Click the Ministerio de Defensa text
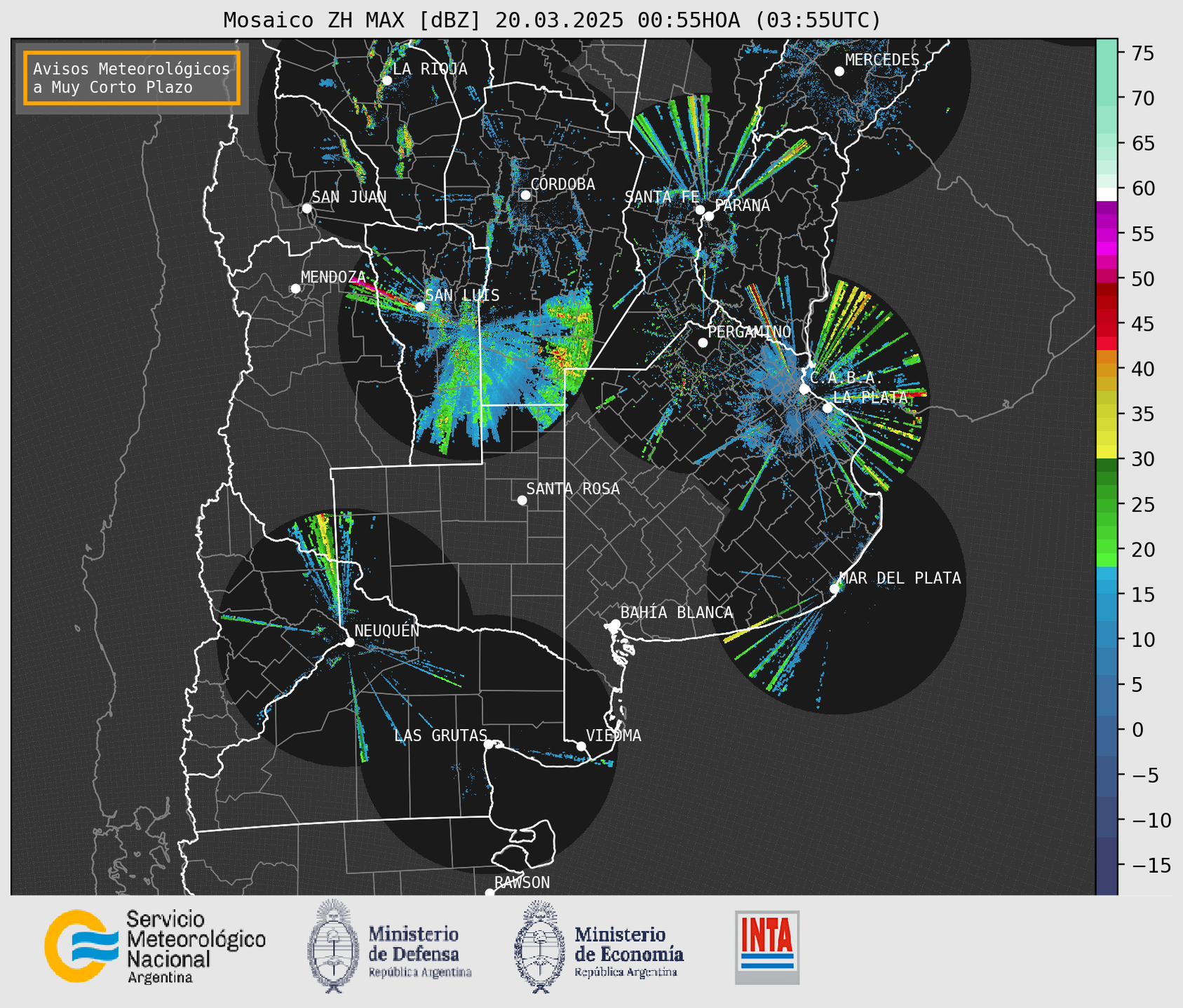This screenshot has width=1183, height=1008. click(x=419, y=951)
